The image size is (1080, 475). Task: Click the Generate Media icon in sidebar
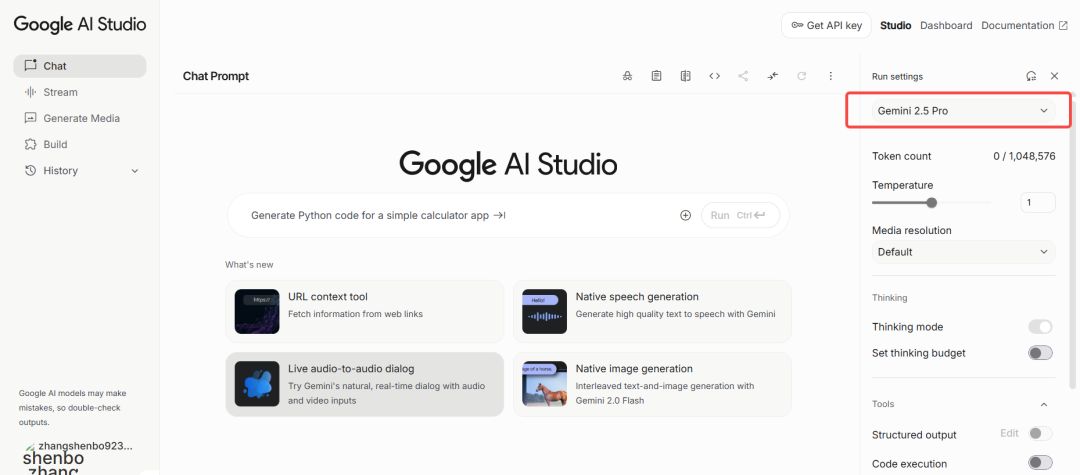point(30,118)
